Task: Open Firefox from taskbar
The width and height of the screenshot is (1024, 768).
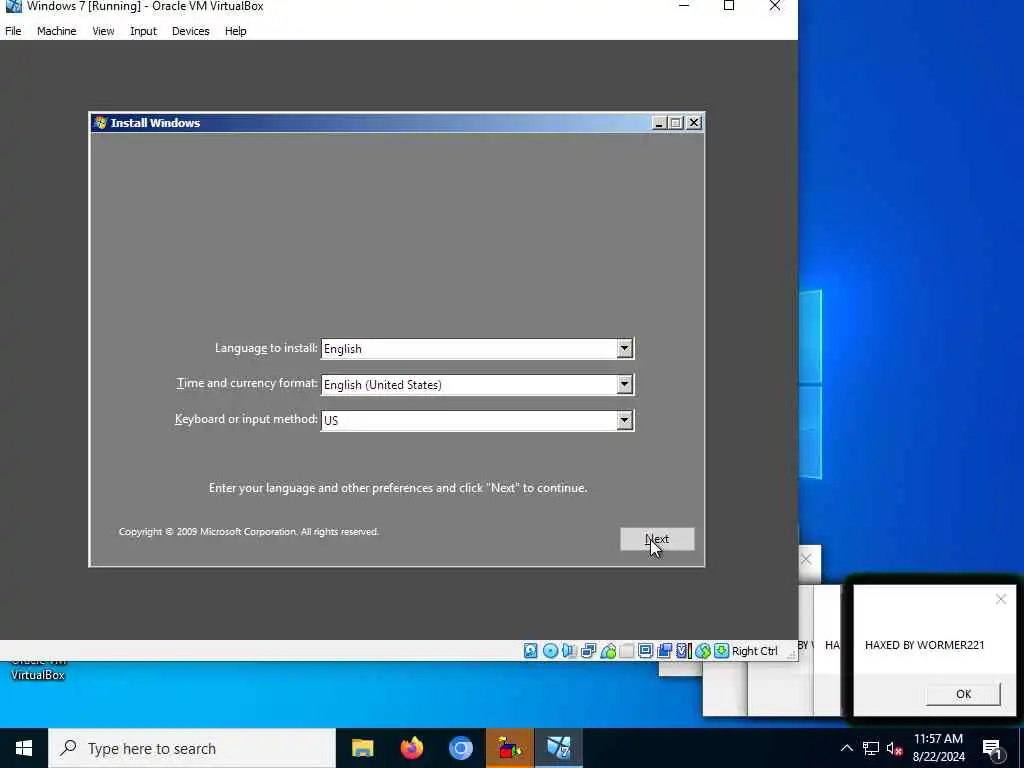Action: (411, 748)
